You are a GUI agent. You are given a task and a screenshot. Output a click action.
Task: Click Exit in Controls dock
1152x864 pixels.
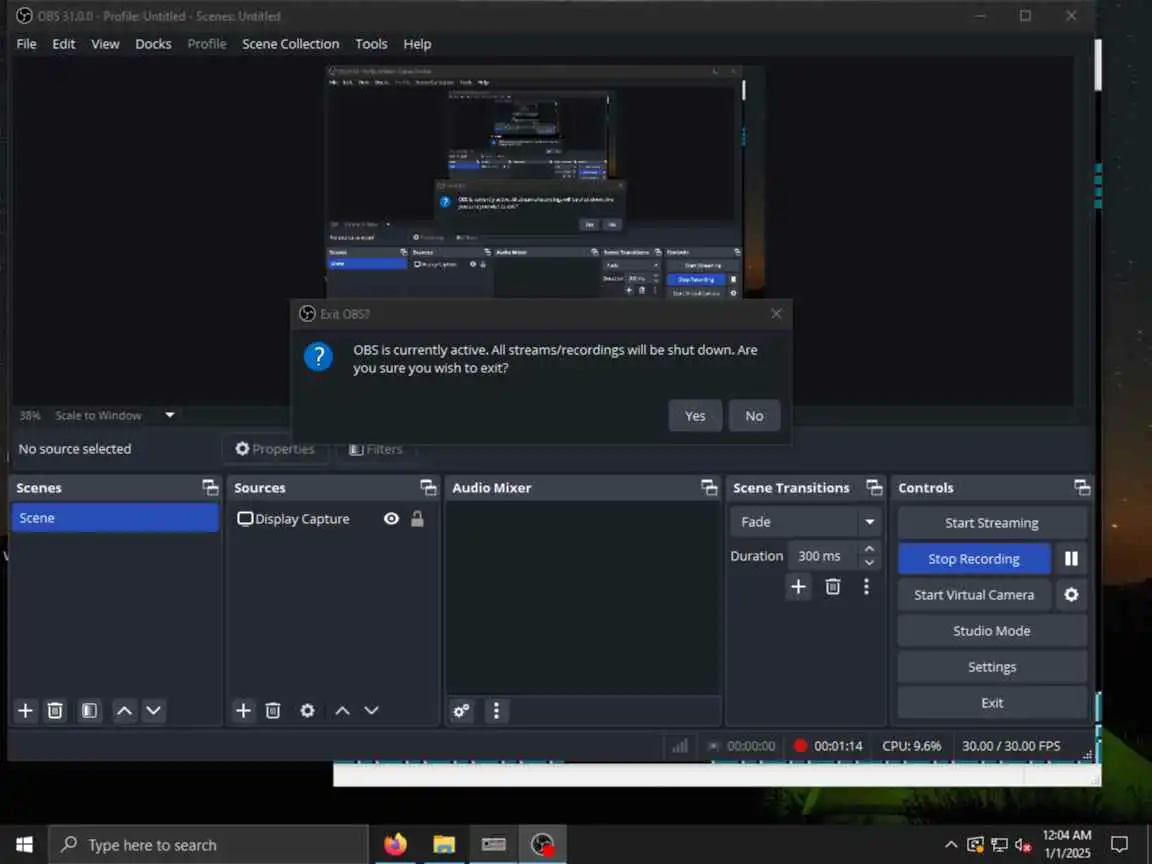pos(991,703)
